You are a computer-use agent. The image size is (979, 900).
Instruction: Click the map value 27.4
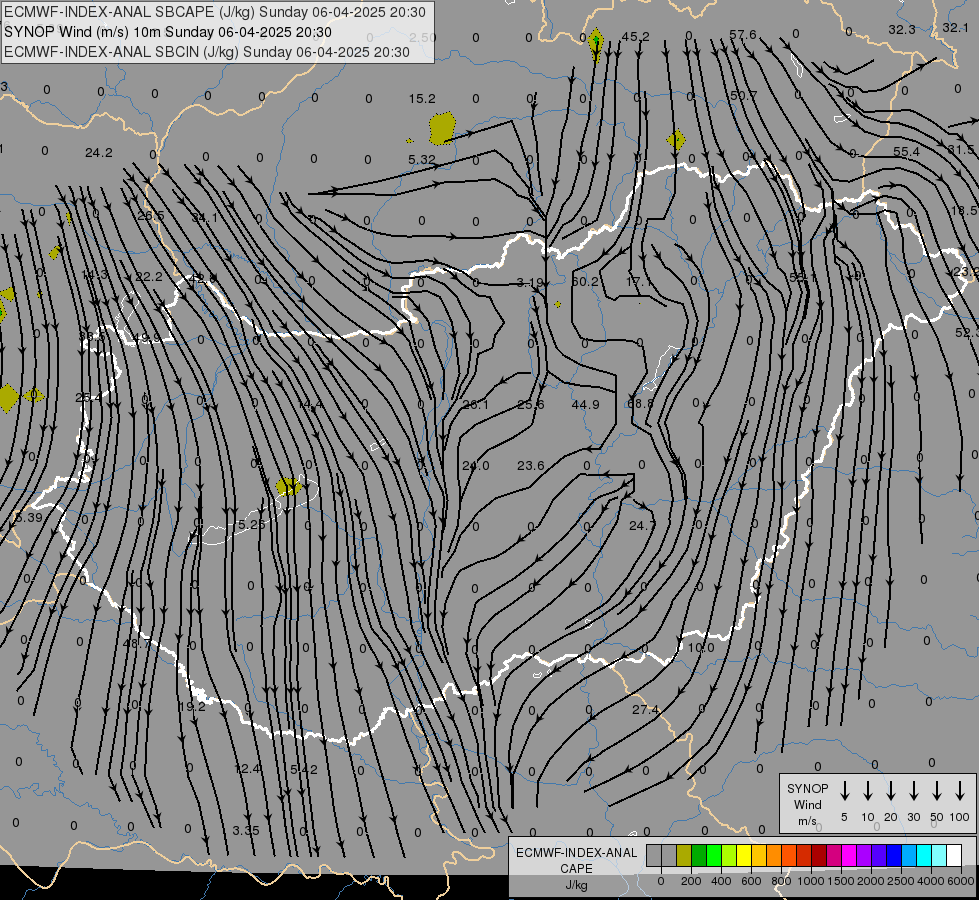click(x=645, y=710)
